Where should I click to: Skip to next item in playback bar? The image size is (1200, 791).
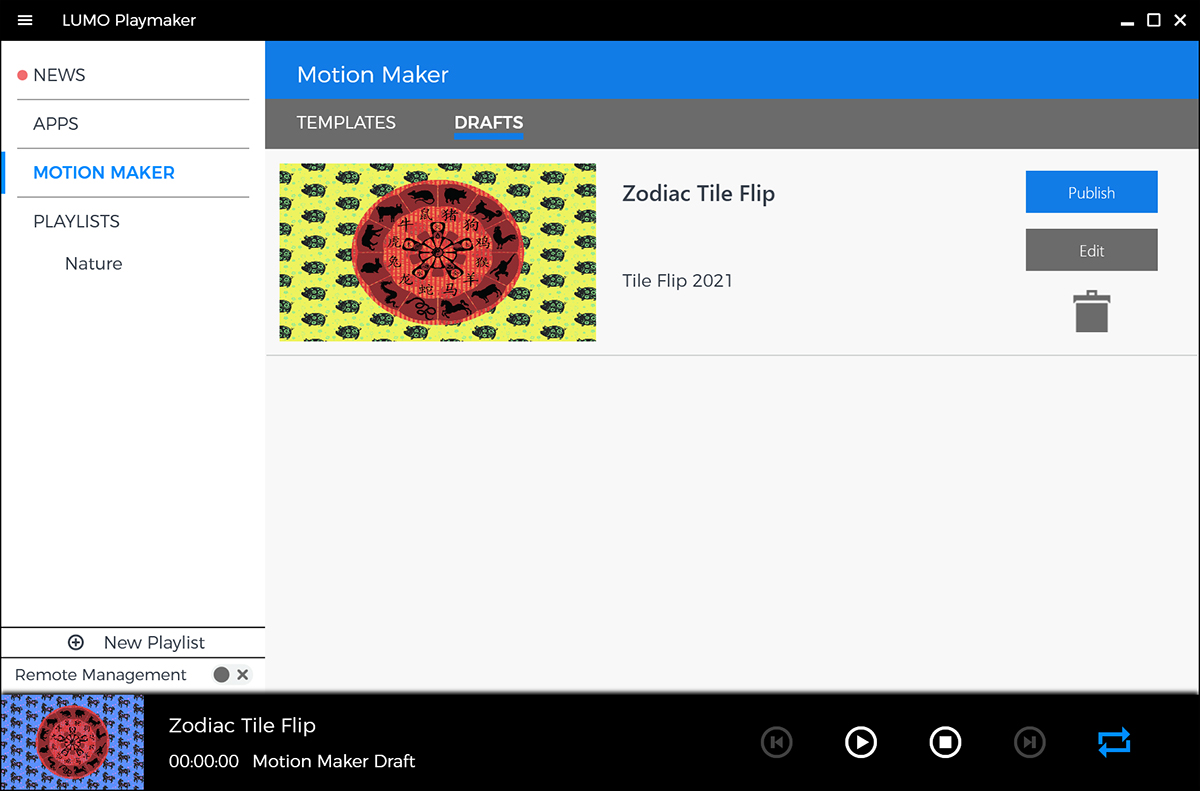[x=1030, y=742]
